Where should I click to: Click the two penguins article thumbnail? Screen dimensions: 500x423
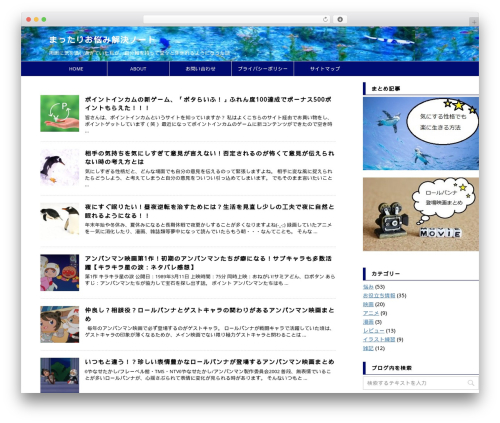coord(60,221)
